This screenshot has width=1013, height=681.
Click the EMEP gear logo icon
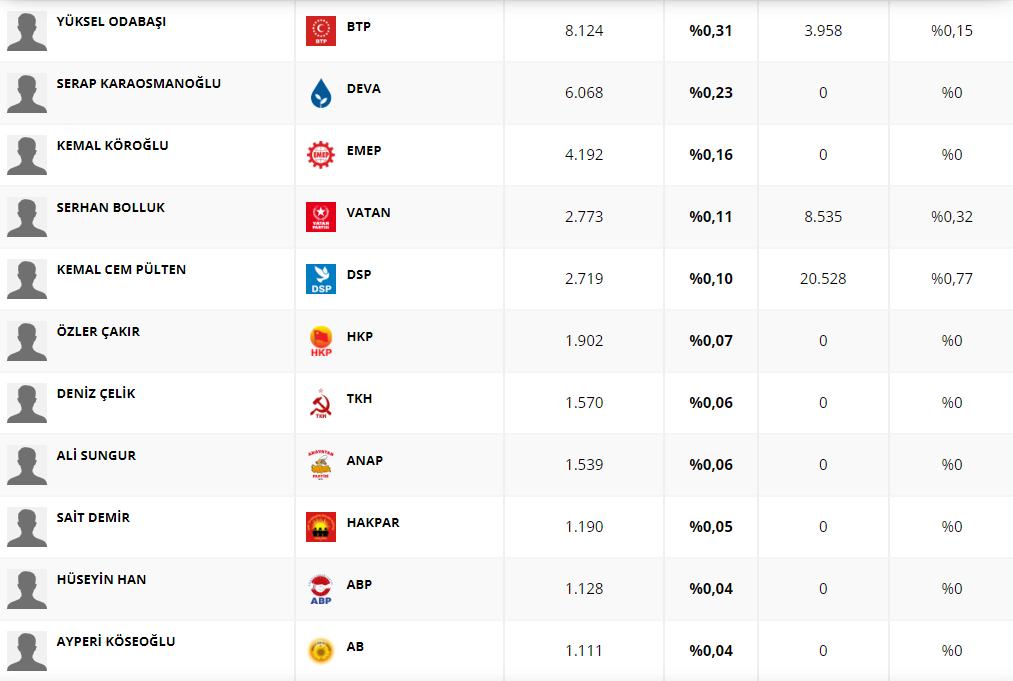point(320,155)
